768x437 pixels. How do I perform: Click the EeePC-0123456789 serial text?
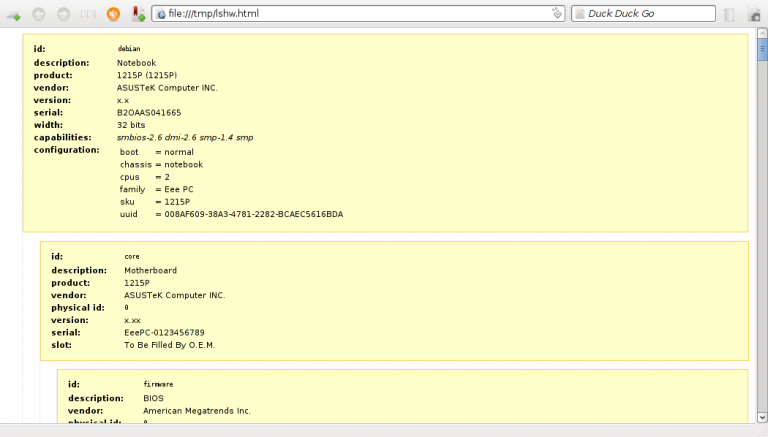(x=164, y=332)
